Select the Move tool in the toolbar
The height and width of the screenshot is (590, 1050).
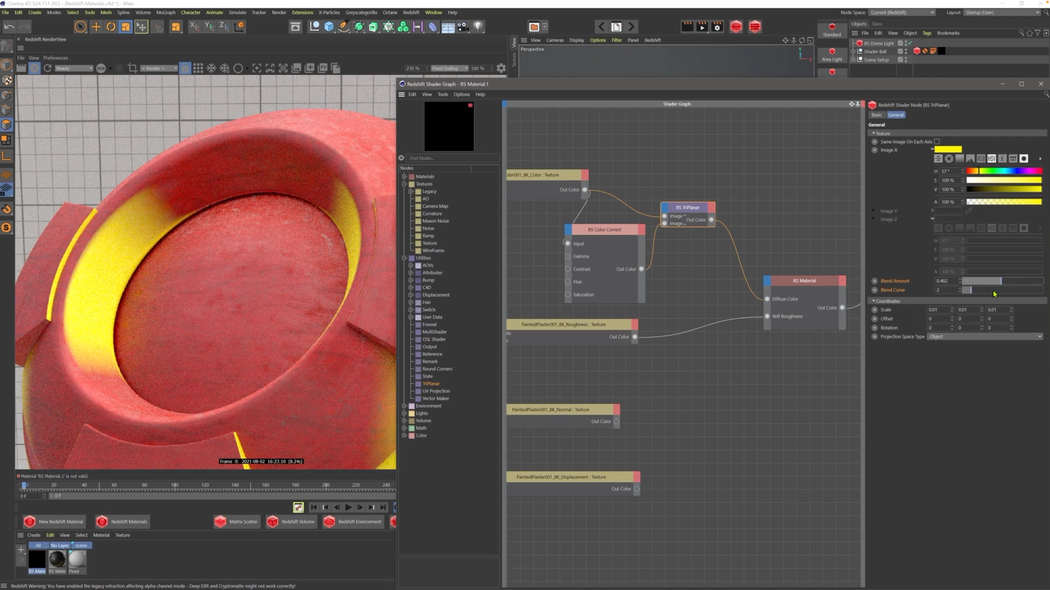pyautogui.click(x=96, y=27)
